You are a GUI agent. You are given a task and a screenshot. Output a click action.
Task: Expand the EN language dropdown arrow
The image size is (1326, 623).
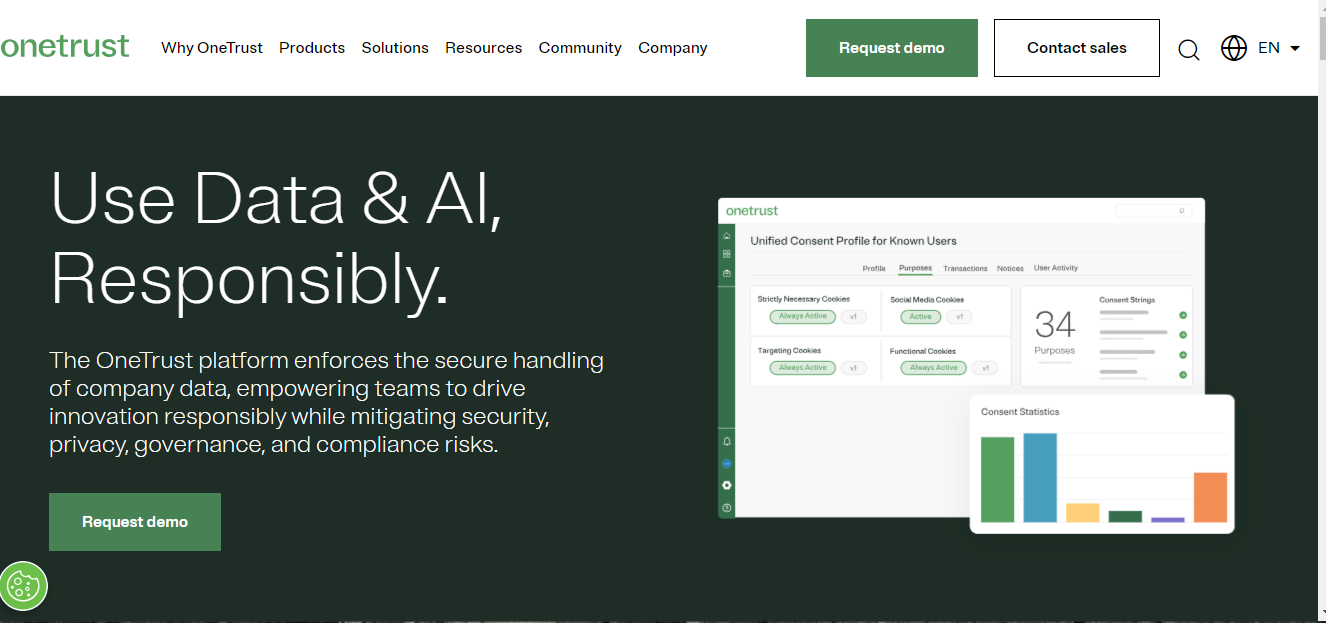(1295, 48)
